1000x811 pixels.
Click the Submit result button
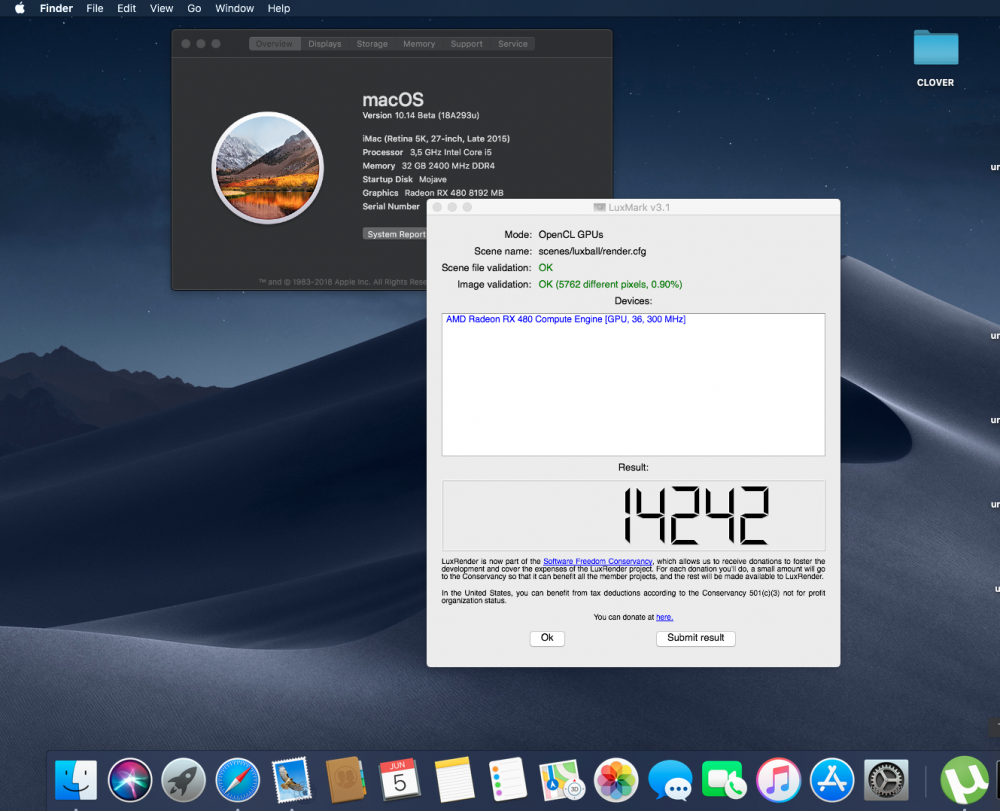coord(696,638)
